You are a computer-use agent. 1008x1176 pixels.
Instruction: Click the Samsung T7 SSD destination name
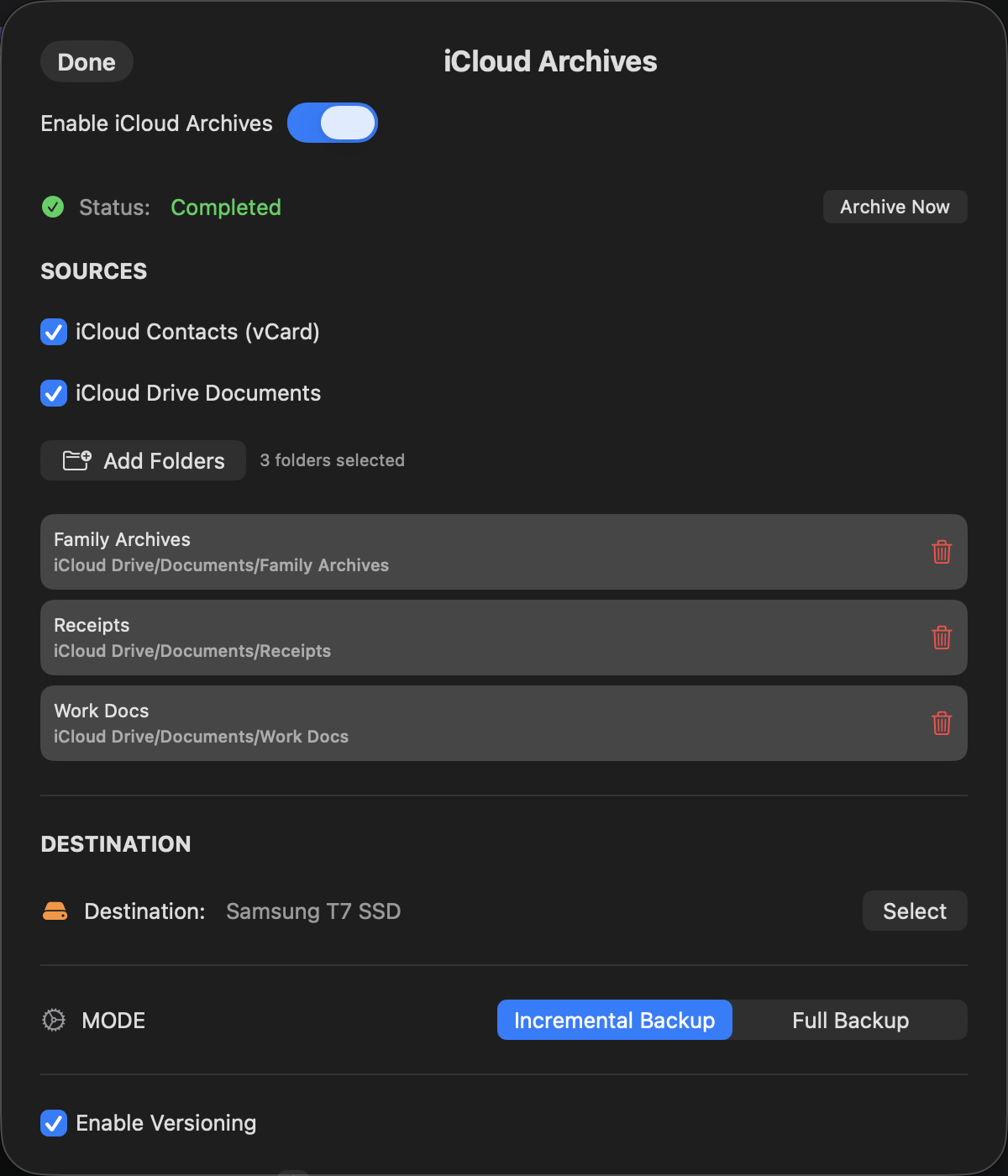[x=313, y=911]
